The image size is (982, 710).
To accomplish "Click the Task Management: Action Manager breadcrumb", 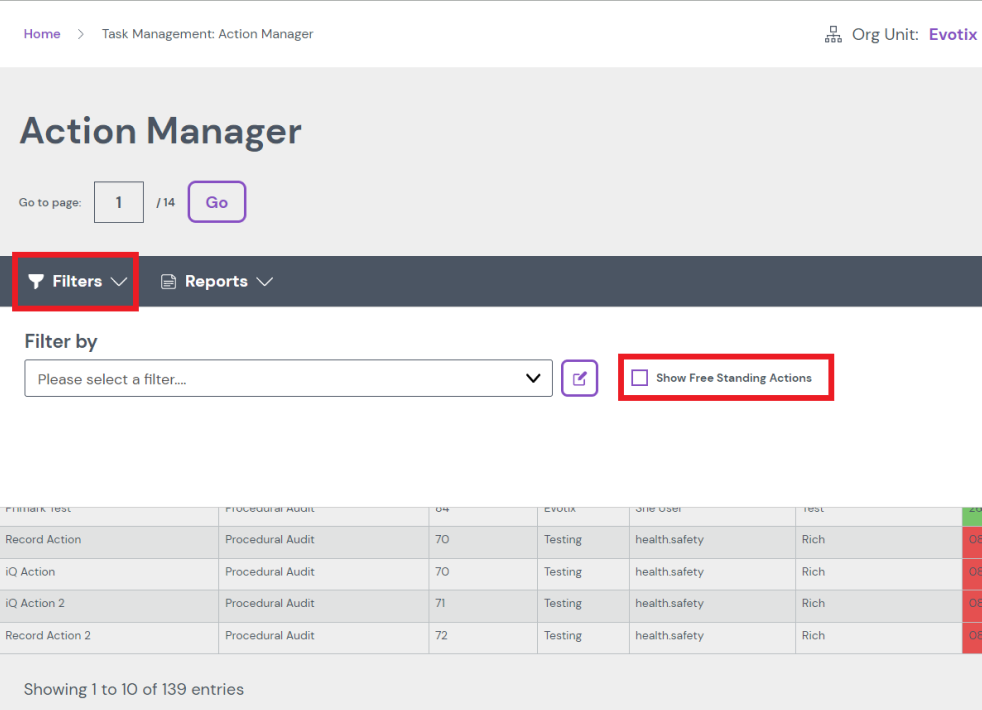I will click(x=207, y=34).
